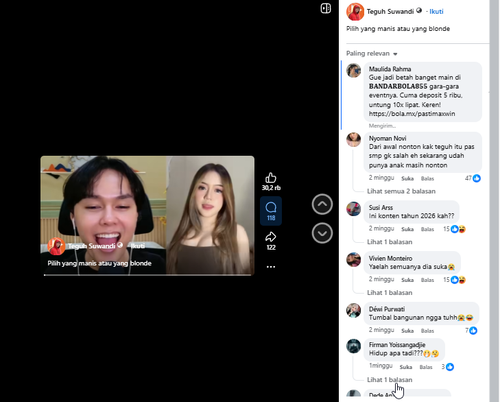
Task: Open Déwi Purwati's name link
Action: 387,309
